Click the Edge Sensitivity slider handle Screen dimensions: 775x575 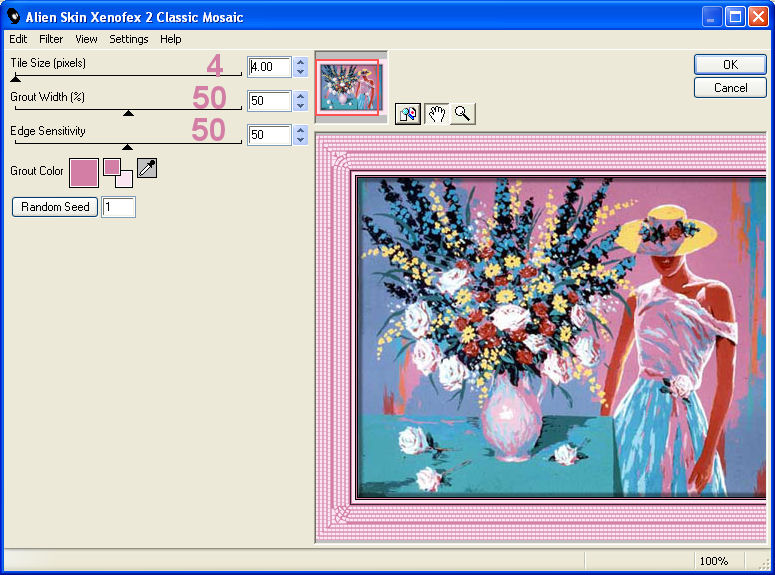tap(128, 147)
